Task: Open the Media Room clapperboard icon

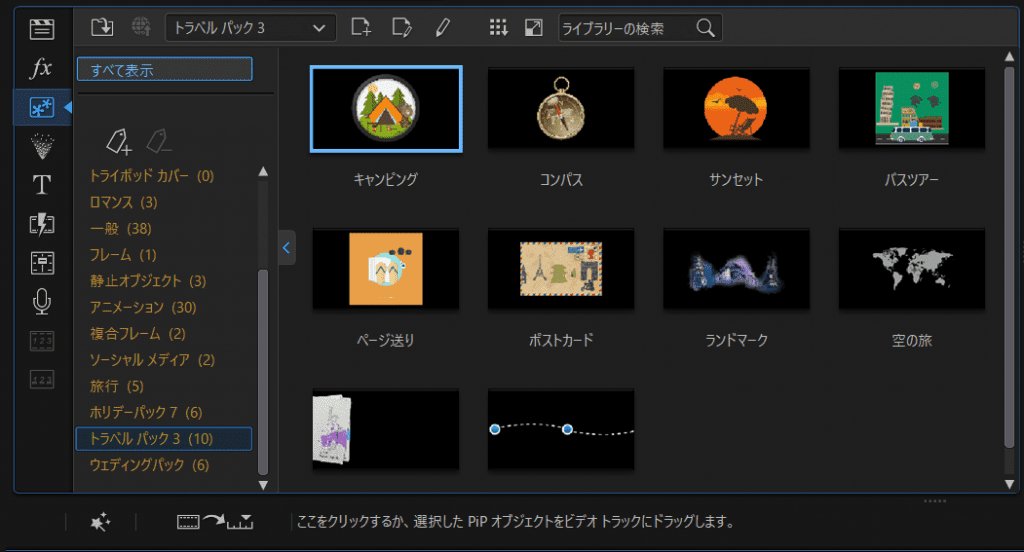Action: 41,28
